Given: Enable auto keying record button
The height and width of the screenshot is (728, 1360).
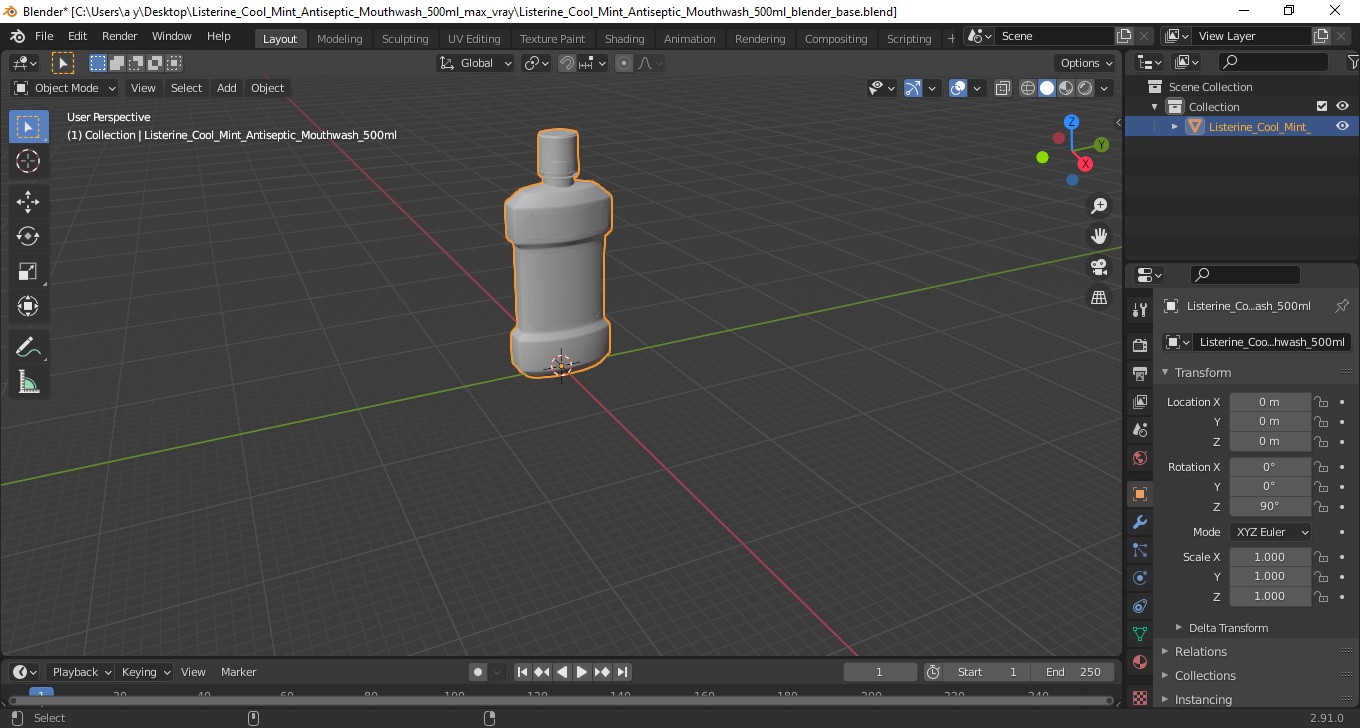Looking at the screenshot, I should click(478, 672).
